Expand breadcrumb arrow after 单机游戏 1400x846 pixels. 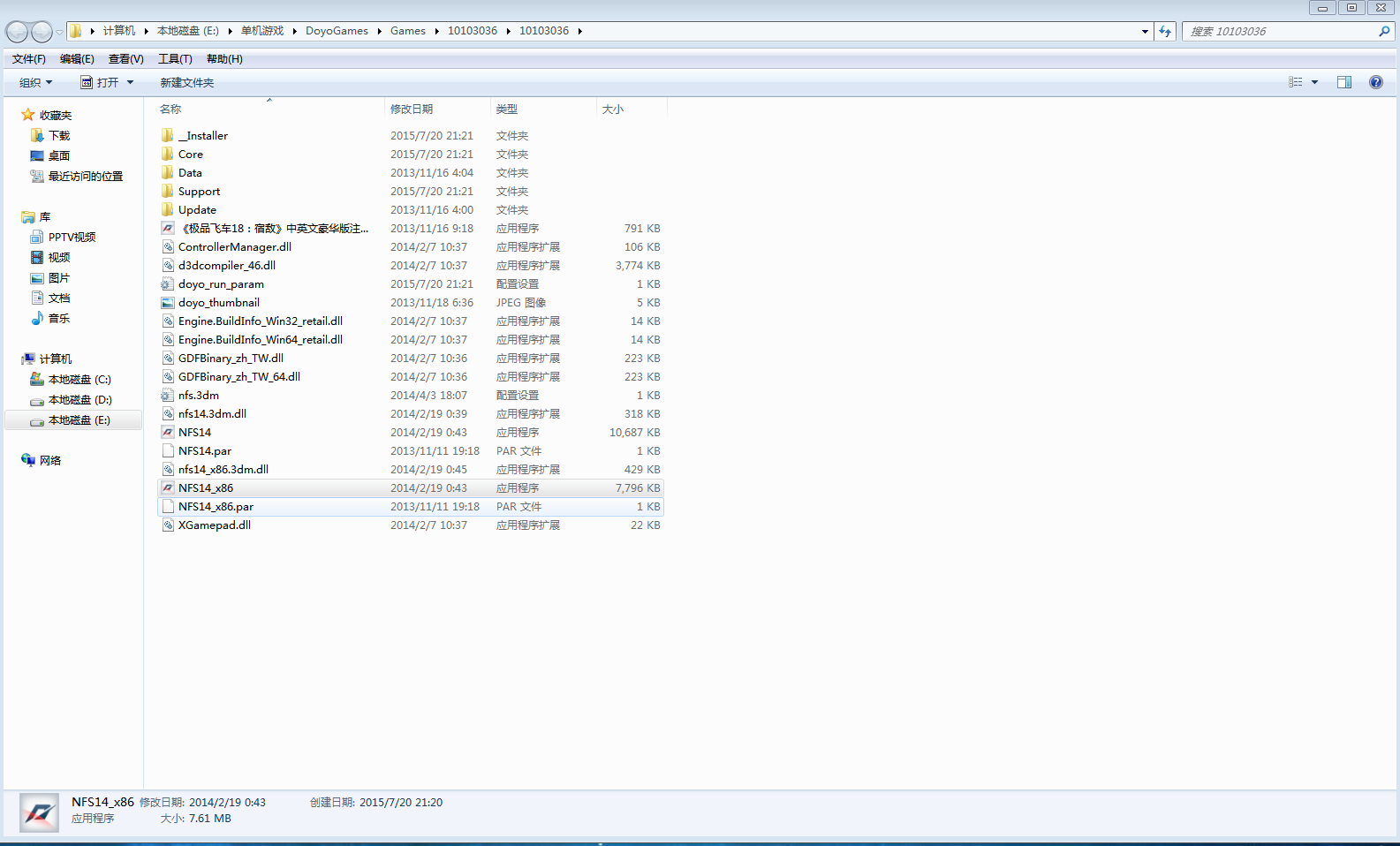click(x=295, y=31)
